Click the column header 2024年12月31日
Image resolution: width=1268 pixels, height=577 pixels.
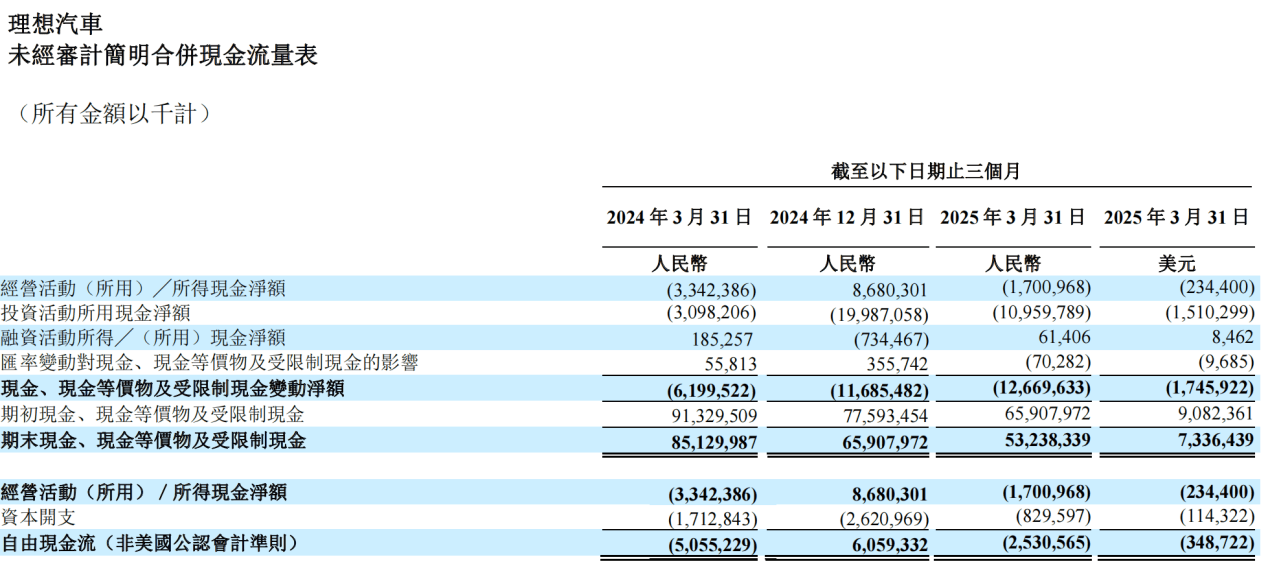(x=846, y=217)
